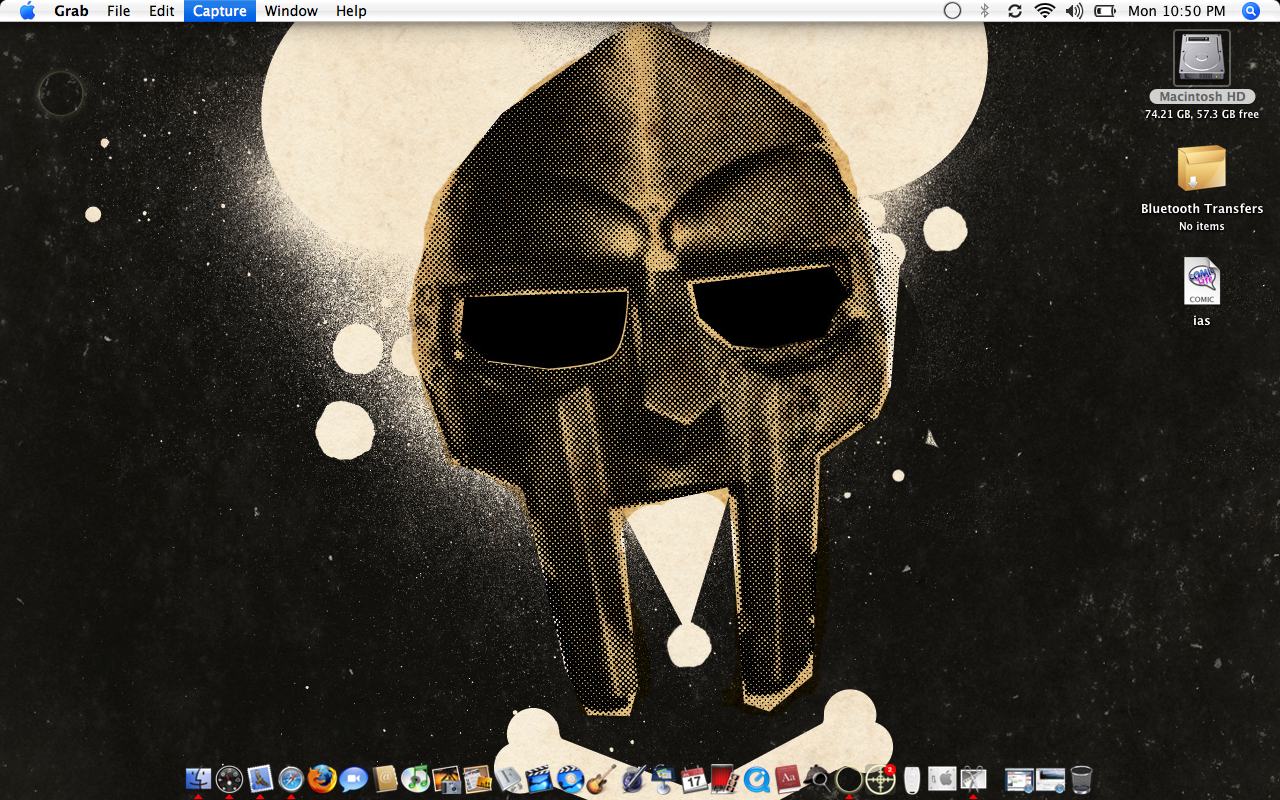
Task: Click crosshair Dock icon with badge 2
Action: pyautogui.click(x=879, y=779)
